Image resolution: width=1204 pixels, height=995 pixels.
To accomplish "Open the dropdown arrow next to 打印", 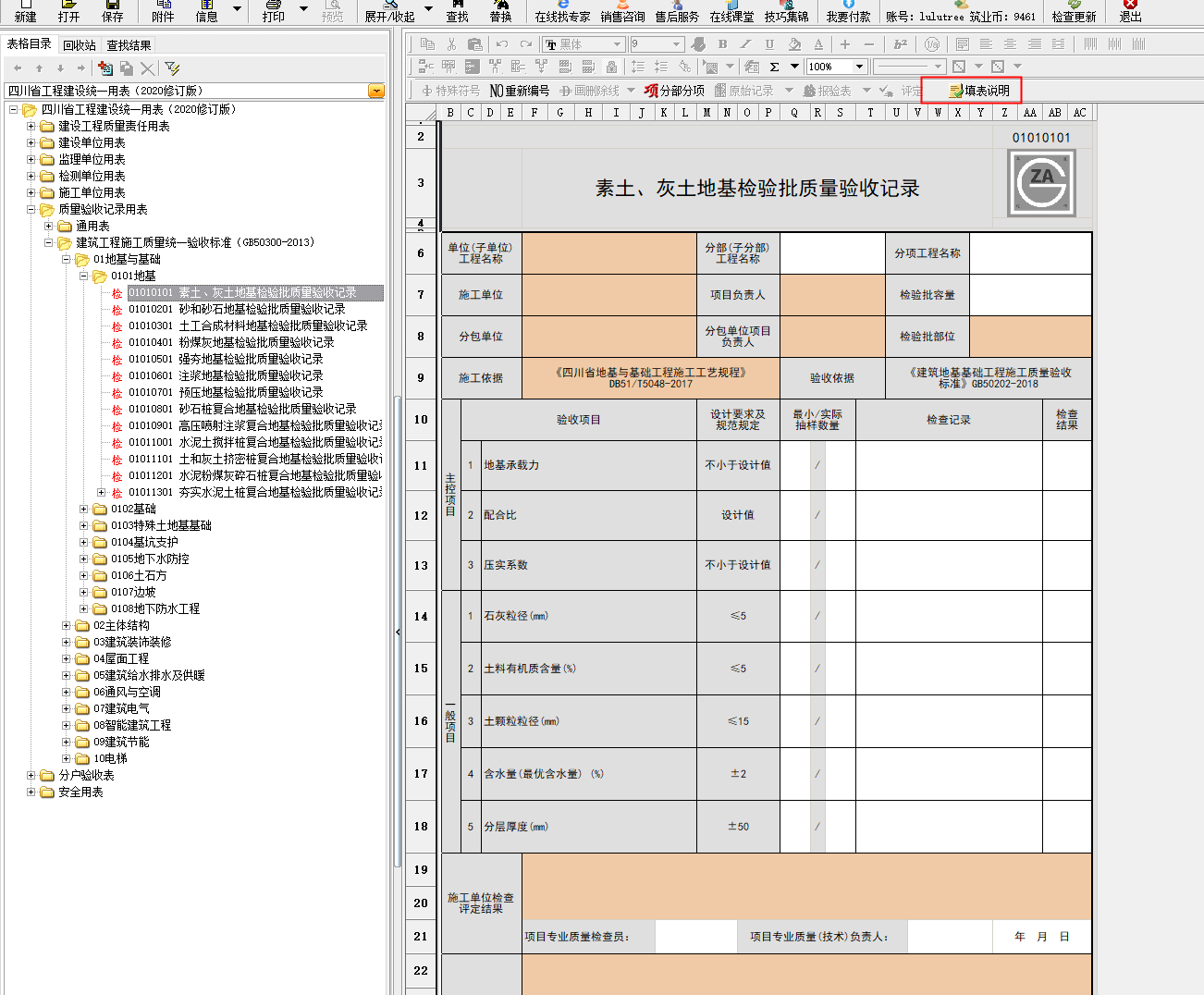I will pos(304,8).
